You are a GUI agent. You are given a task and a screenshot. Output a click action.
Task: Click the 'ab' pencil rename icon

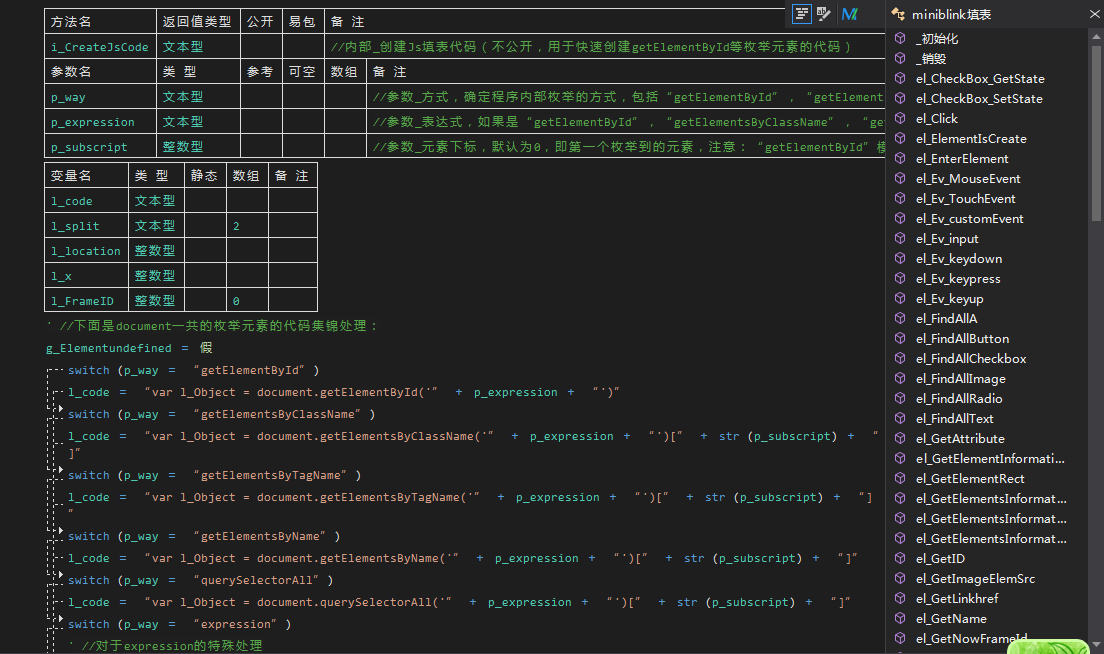click(824, 13)
